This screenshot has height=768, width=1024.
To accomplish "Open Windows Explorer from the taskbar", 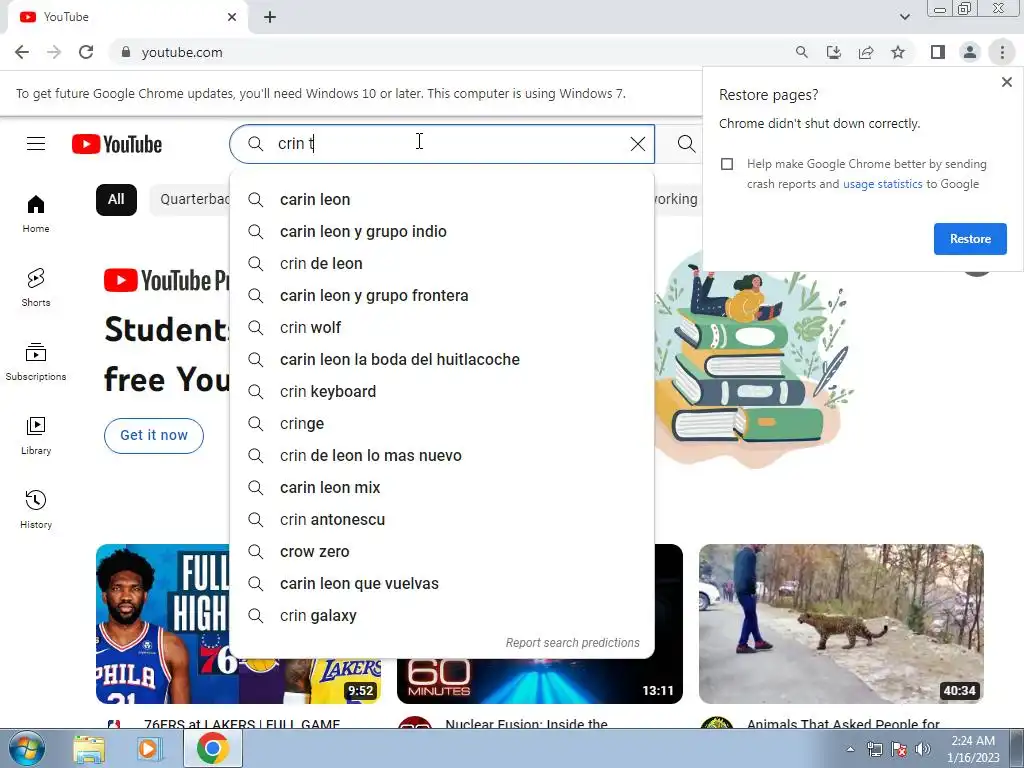I will [89, 749].
